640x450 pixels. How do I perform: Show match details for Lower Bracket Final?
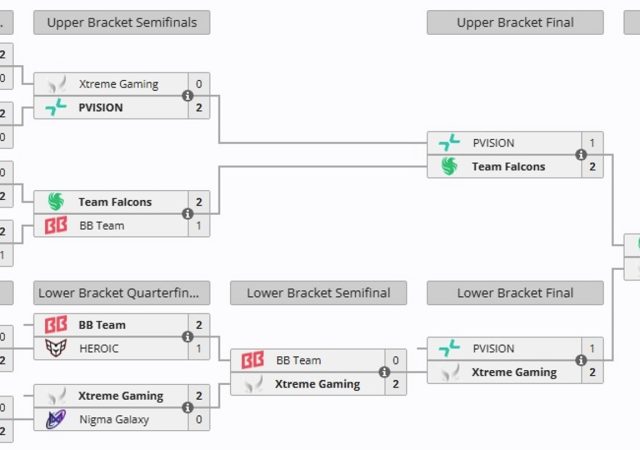pos(580,361)
